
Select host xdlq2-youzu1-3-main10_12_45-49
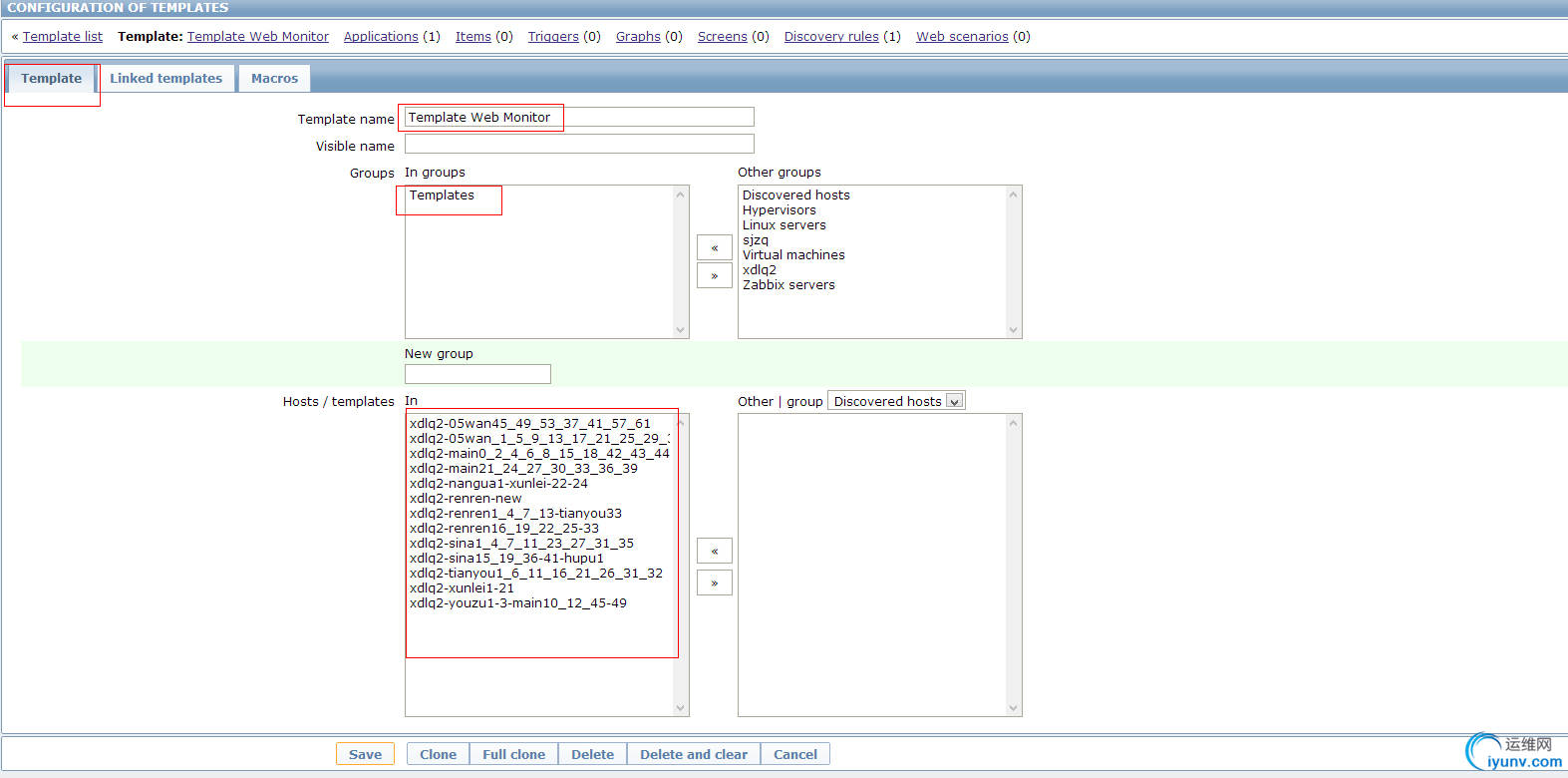coord(518,603)
